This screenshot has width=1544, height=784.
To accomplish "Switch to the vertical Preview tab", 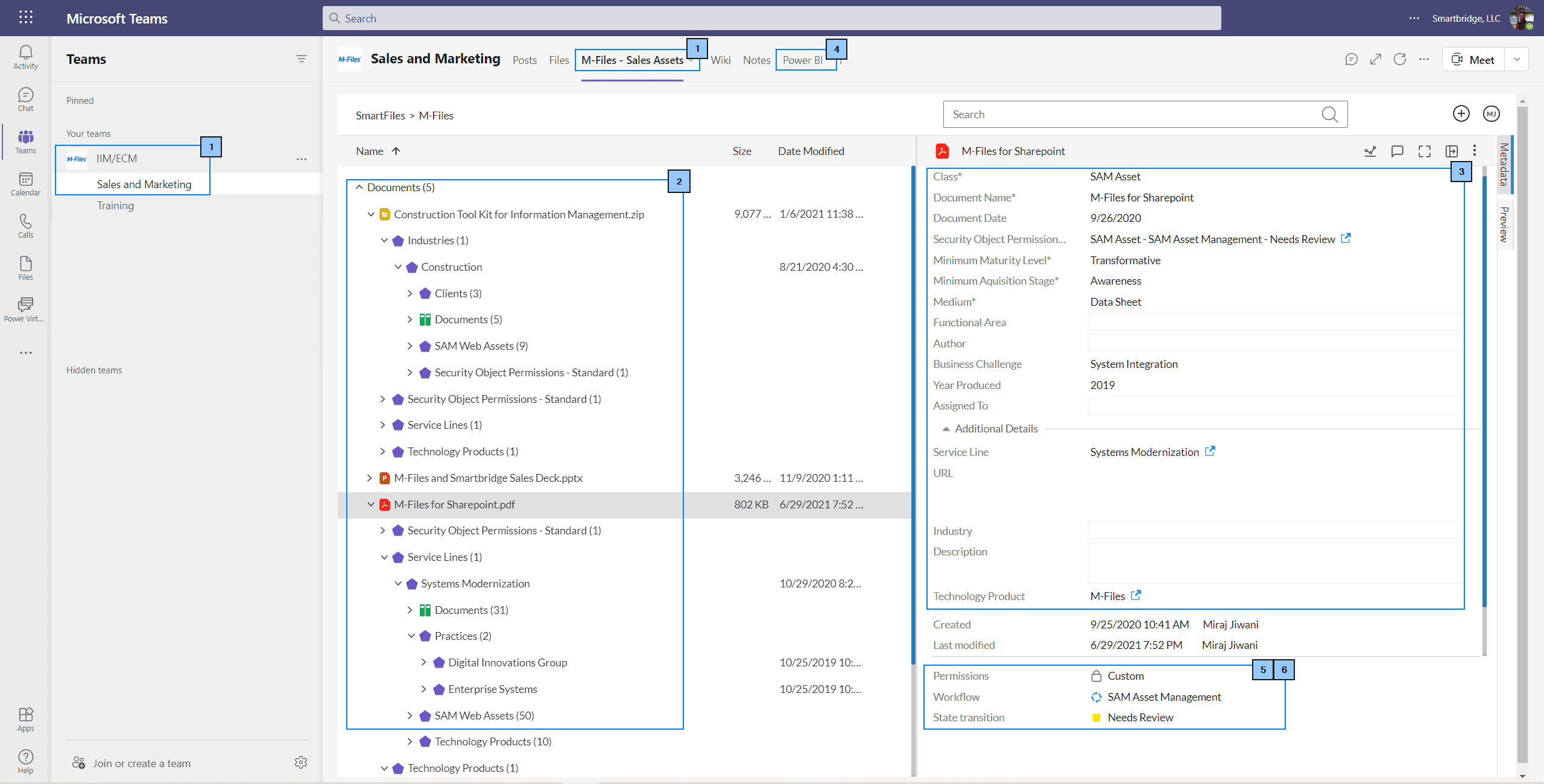I will pyautogui.click(x=1504, y=224).
